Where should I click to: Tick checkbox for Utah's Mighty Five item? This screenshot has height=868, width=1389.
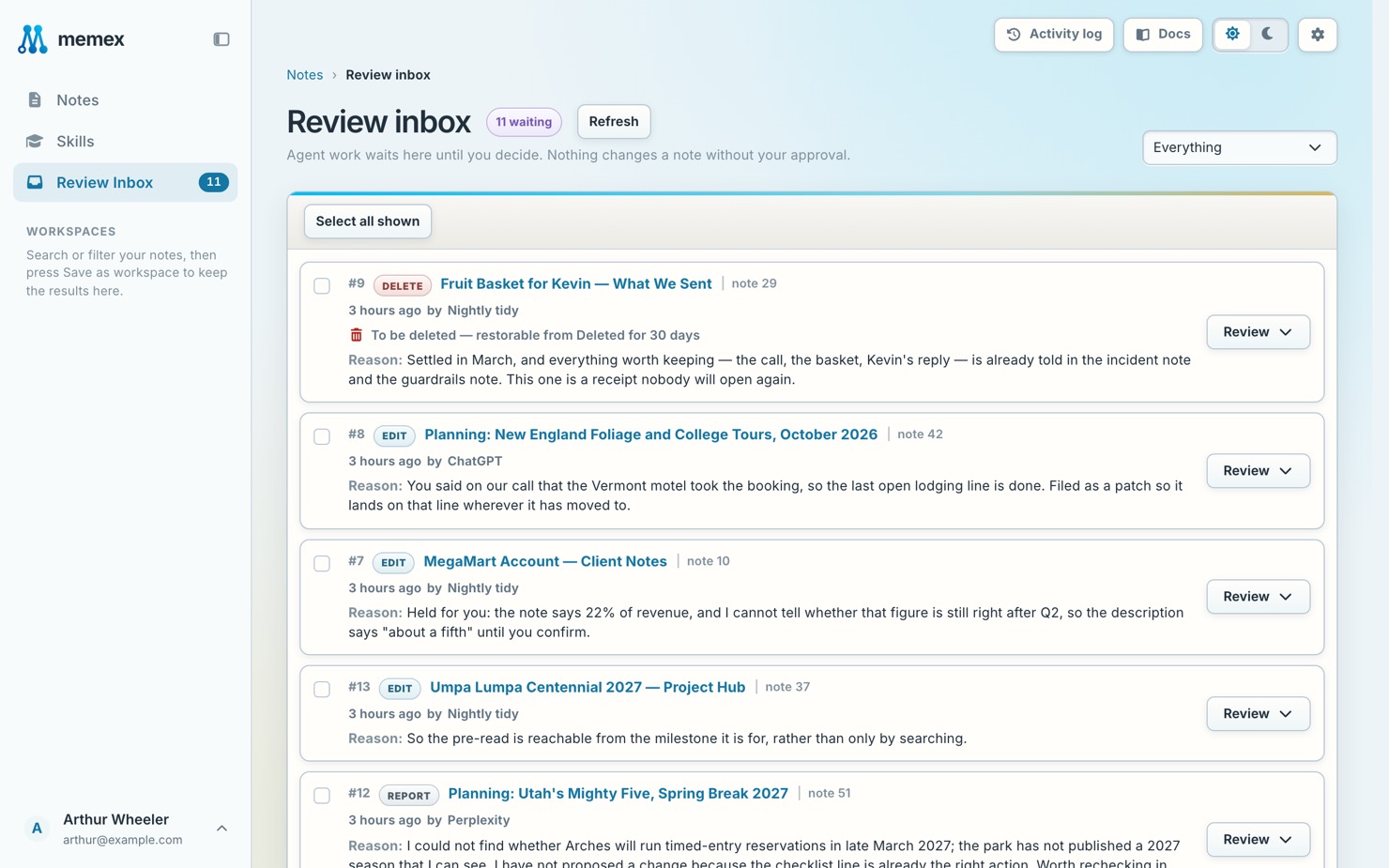click(322, 795)
